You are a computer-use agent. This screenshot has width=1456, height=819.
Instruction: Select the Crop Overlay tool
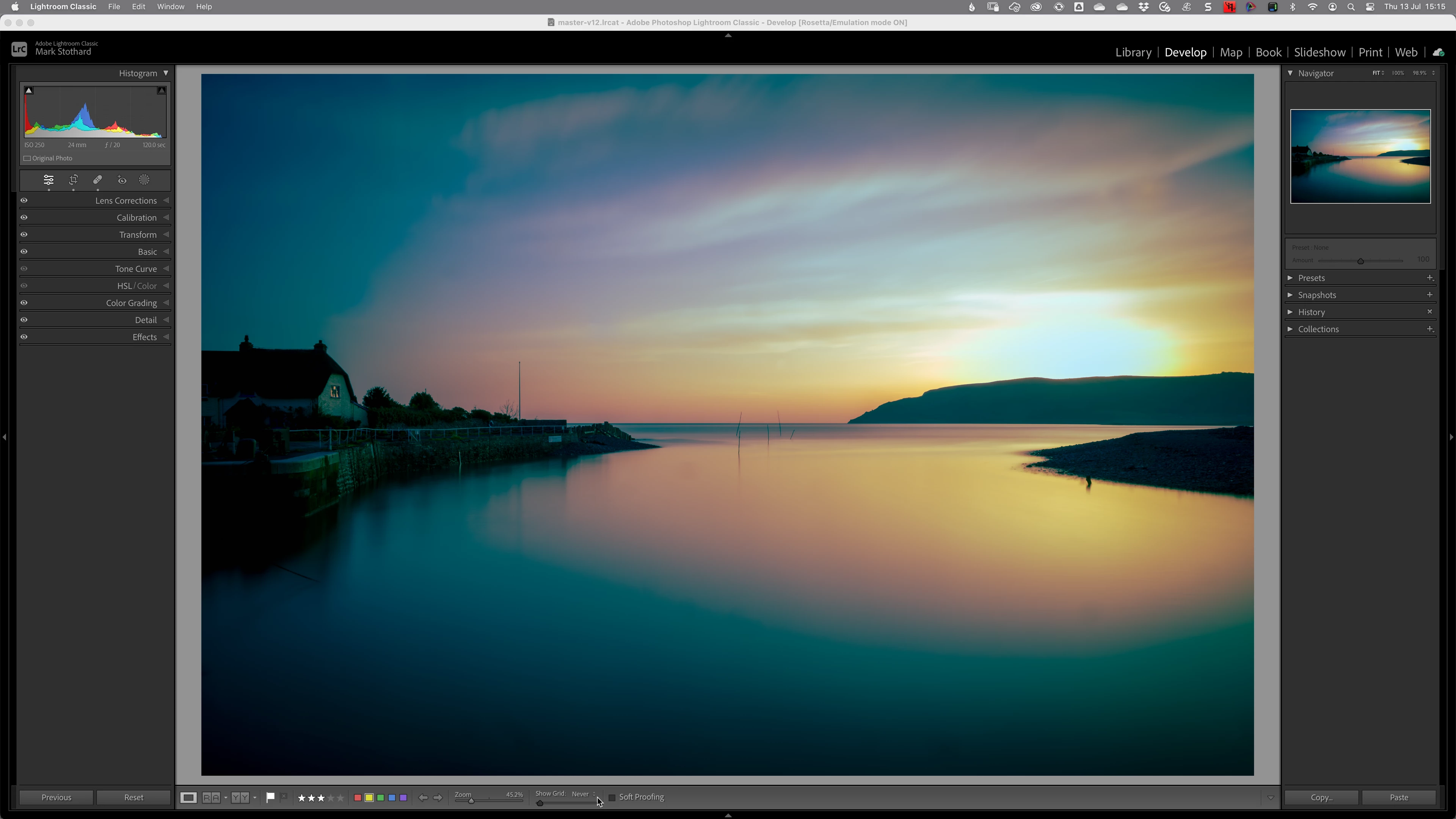(x=74, y=180)
